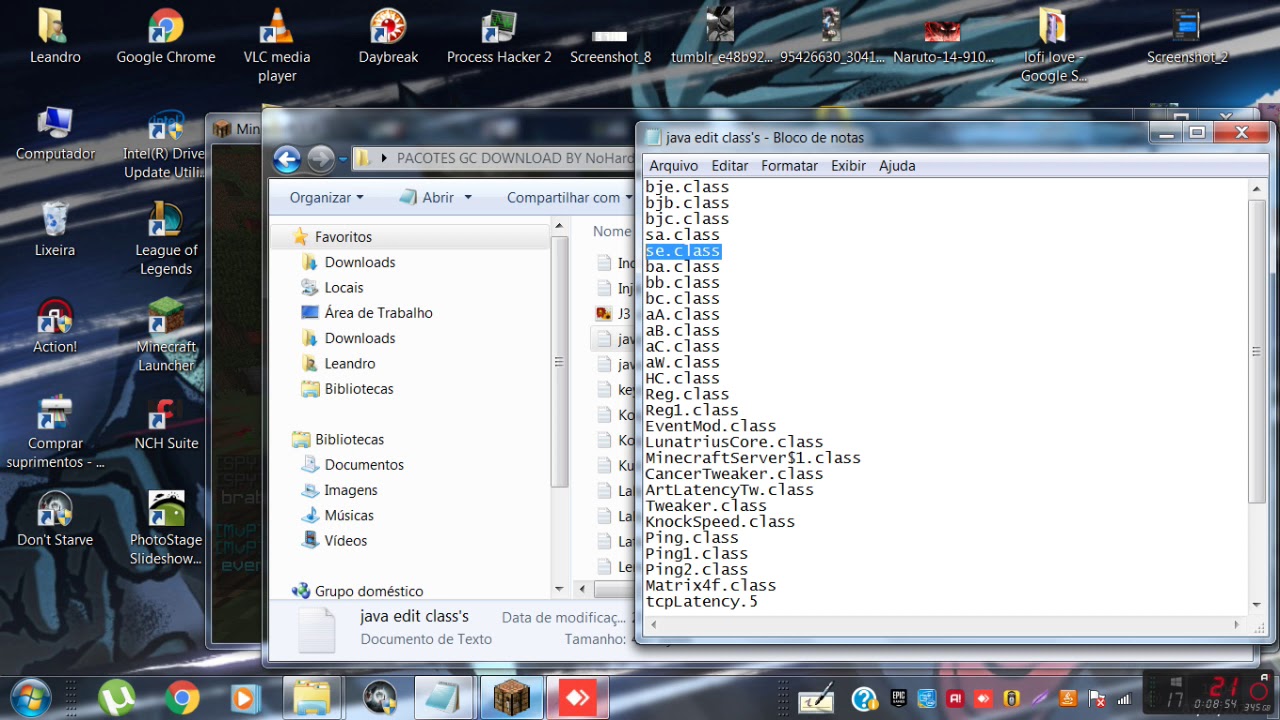Select the PhotoStage Slideshow desktop icon

pos(166,528)
